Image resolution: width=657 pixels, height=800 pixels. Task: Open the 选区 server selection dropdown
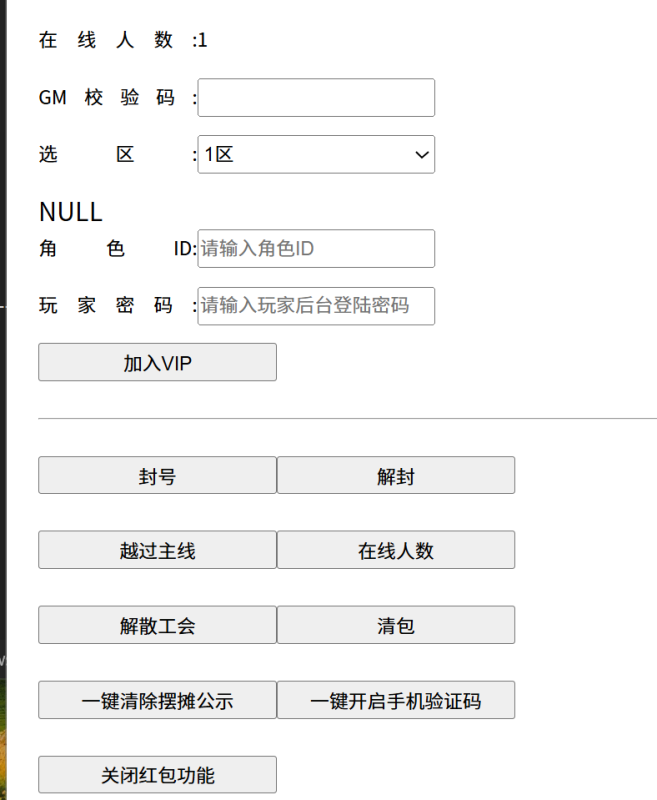tap(316, 155)
